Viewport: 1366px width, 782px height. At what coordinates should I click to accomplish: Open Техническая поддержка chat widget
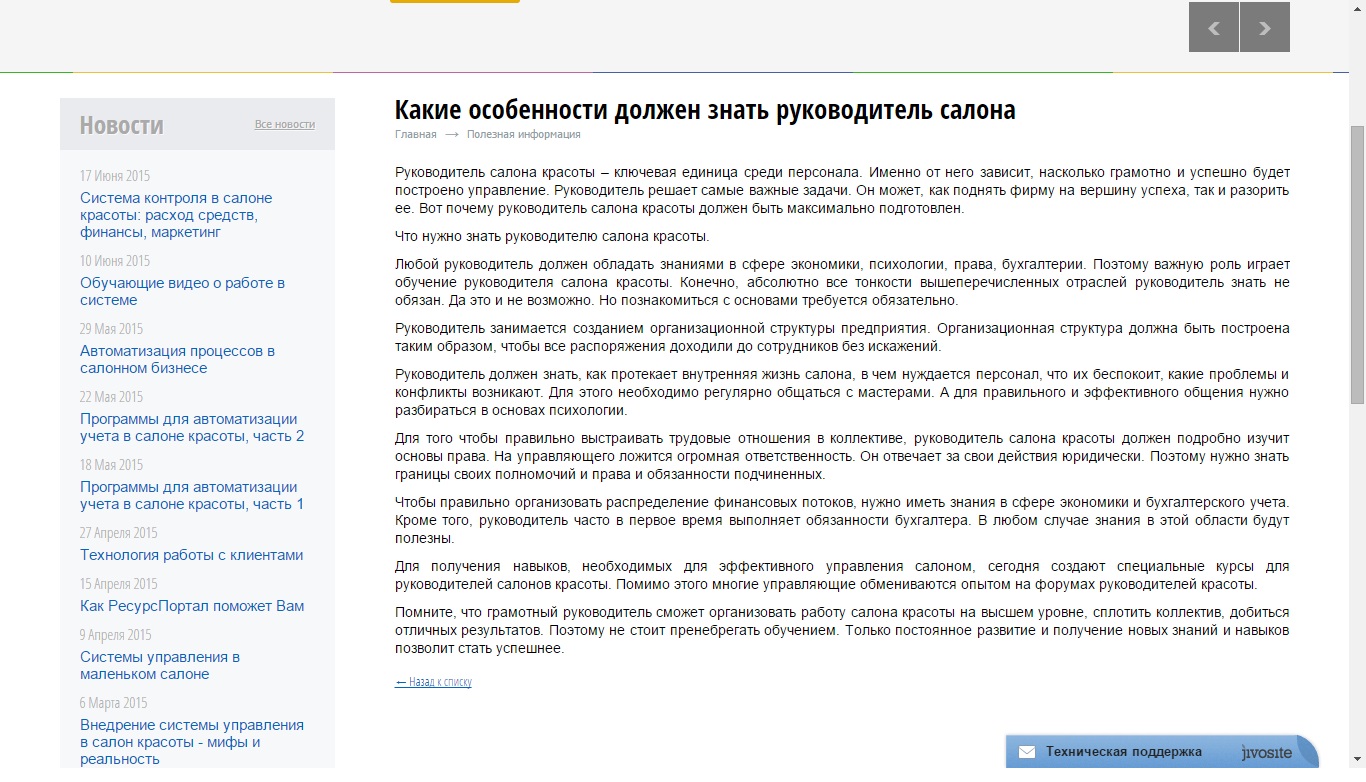pyautogui.click(x=1160, y=752)
